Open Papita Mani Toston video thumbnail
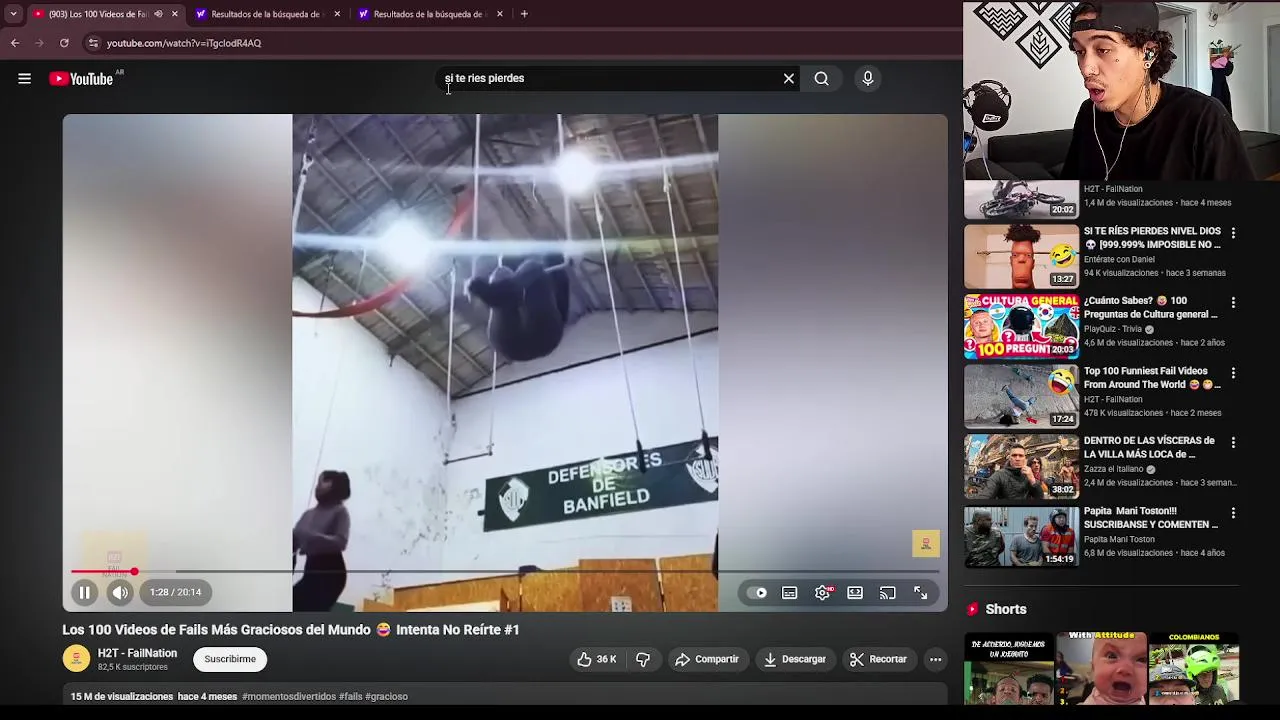Image resolution: width=1280 pixels, height=720 pixels. pyautogui.click(x=1021, y=536)
